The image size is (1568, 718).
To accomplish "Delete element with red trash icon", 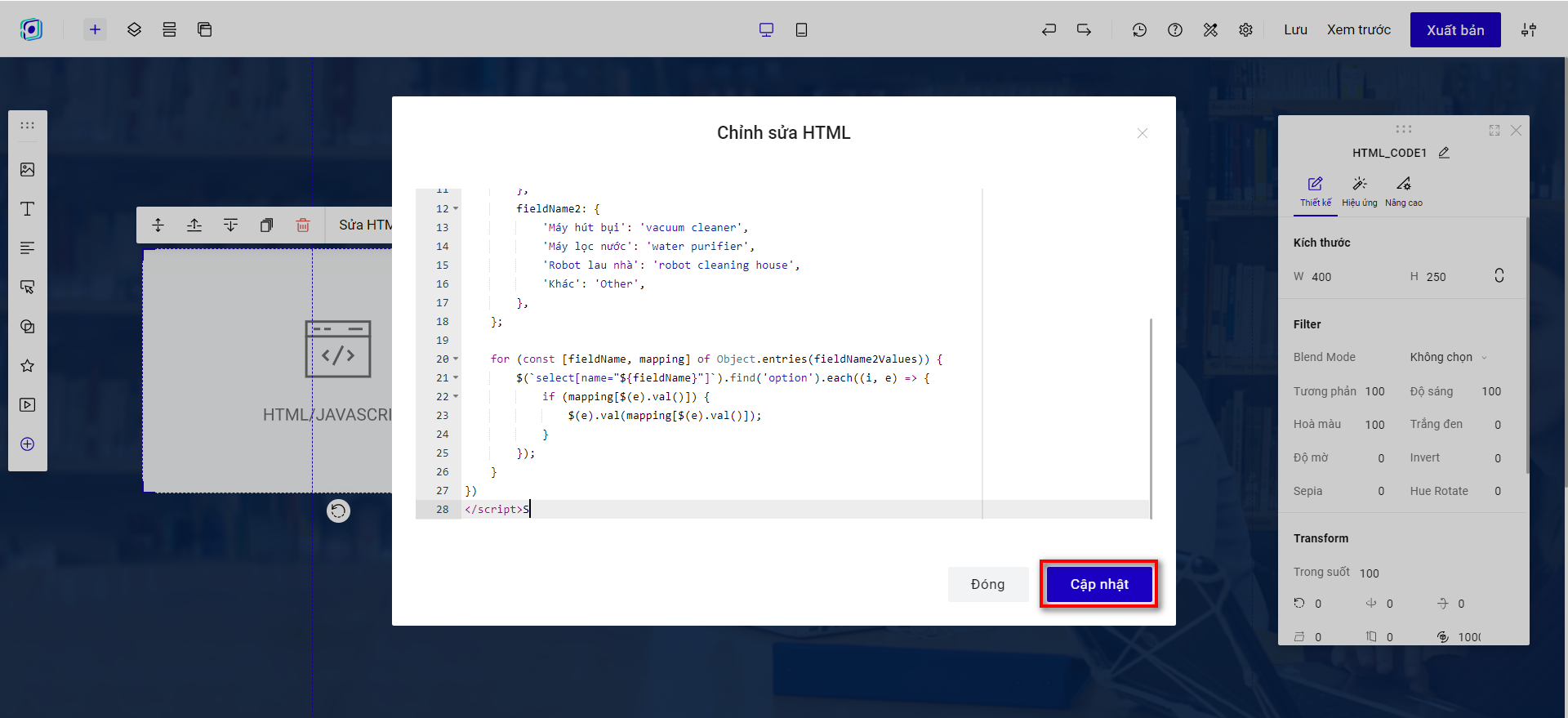I will click(303, 225).
